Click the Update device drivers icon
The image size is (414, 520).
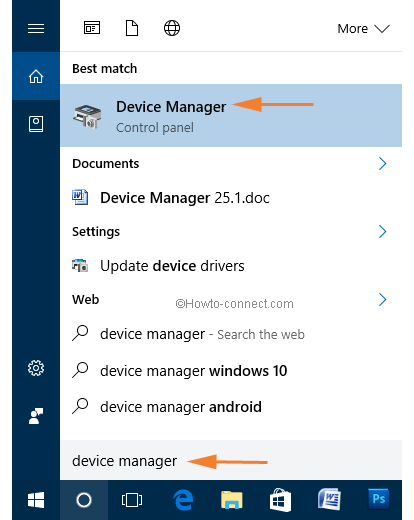80,265
